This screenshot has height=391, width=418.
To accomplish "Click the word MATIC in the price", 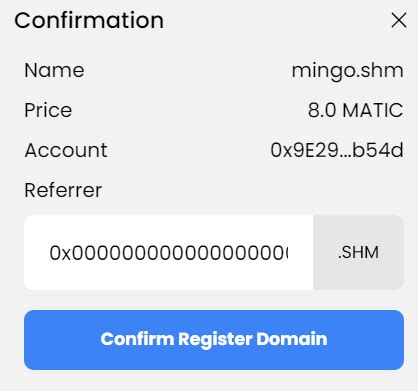I will [x=373, y=110].
